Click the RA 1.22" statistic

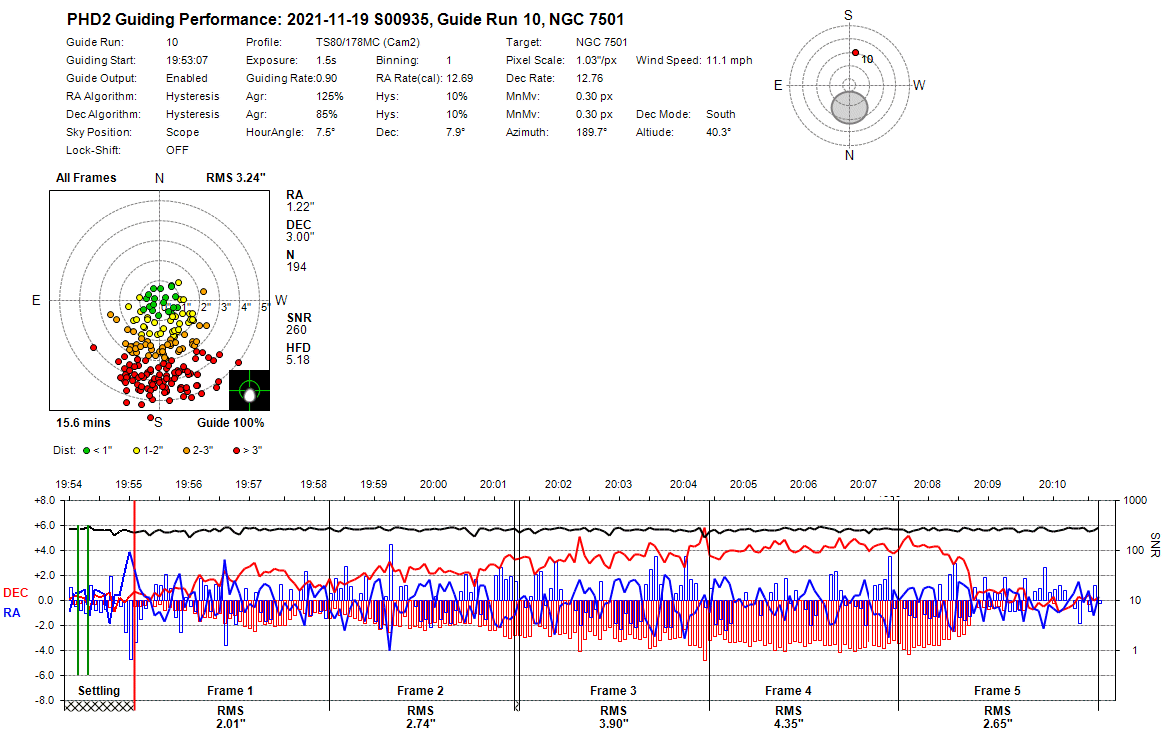(x=300, y=201)
